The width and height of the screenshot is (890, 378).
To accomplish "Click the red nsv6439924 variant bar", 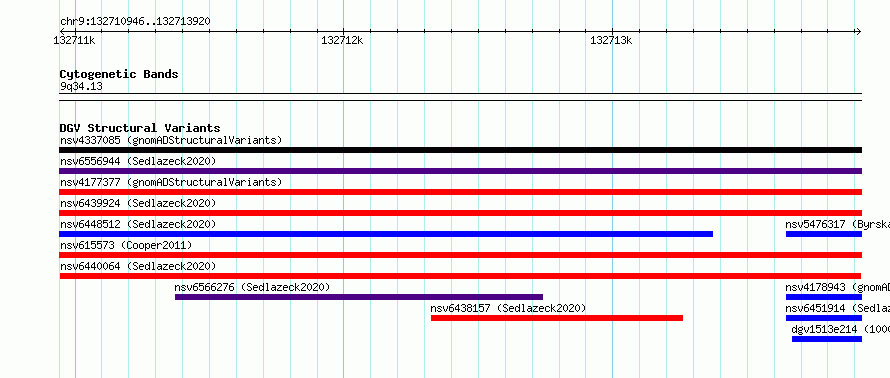I will click(x=460, y=213).
